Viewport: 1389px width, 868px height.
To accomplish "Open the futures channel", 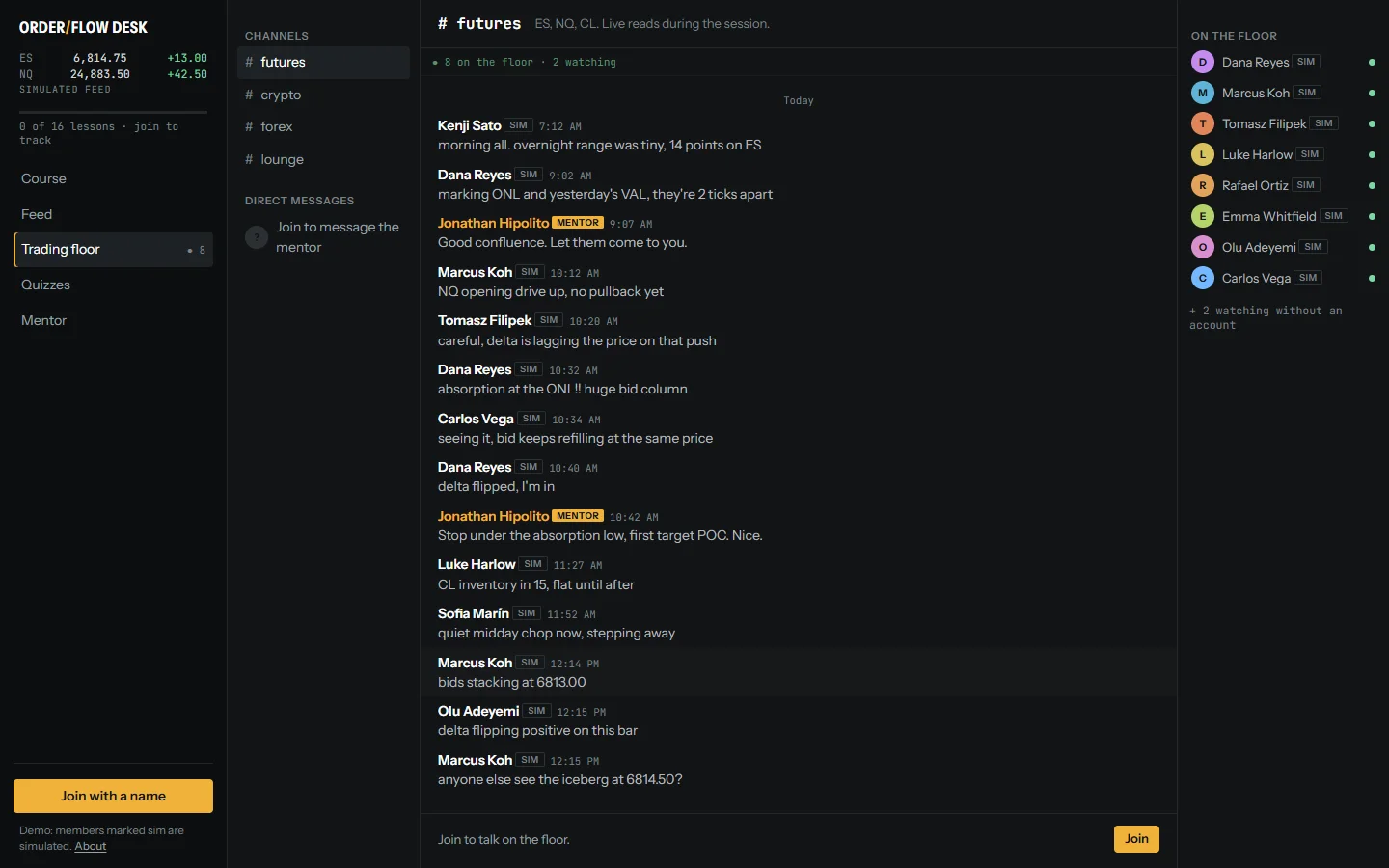I will click(x=323, y=62).
